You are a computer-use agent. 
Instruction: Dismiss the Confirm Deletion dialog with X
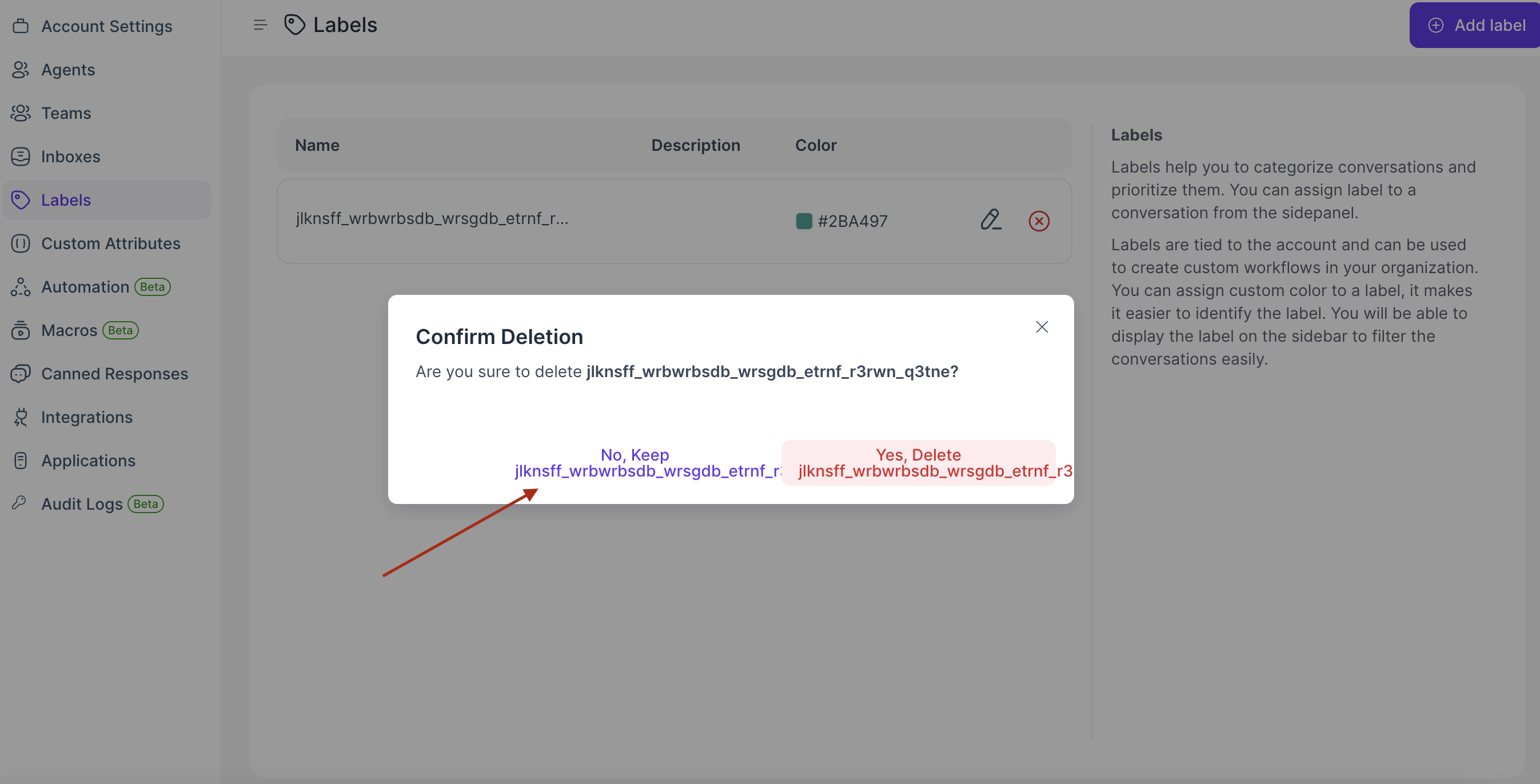(1042, 326)
